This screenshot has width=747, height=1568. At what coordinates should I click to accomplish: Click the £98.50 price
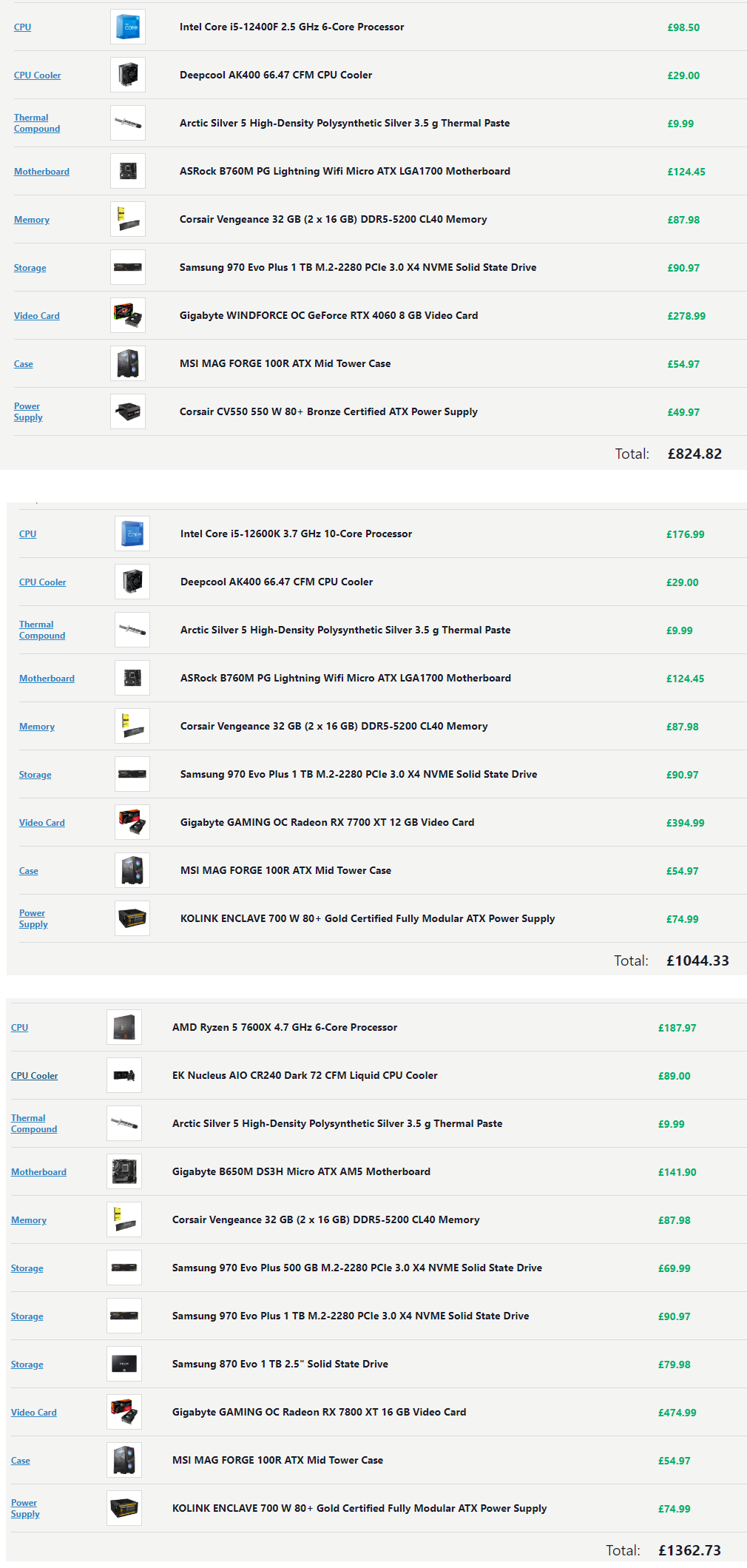point(683,27)
